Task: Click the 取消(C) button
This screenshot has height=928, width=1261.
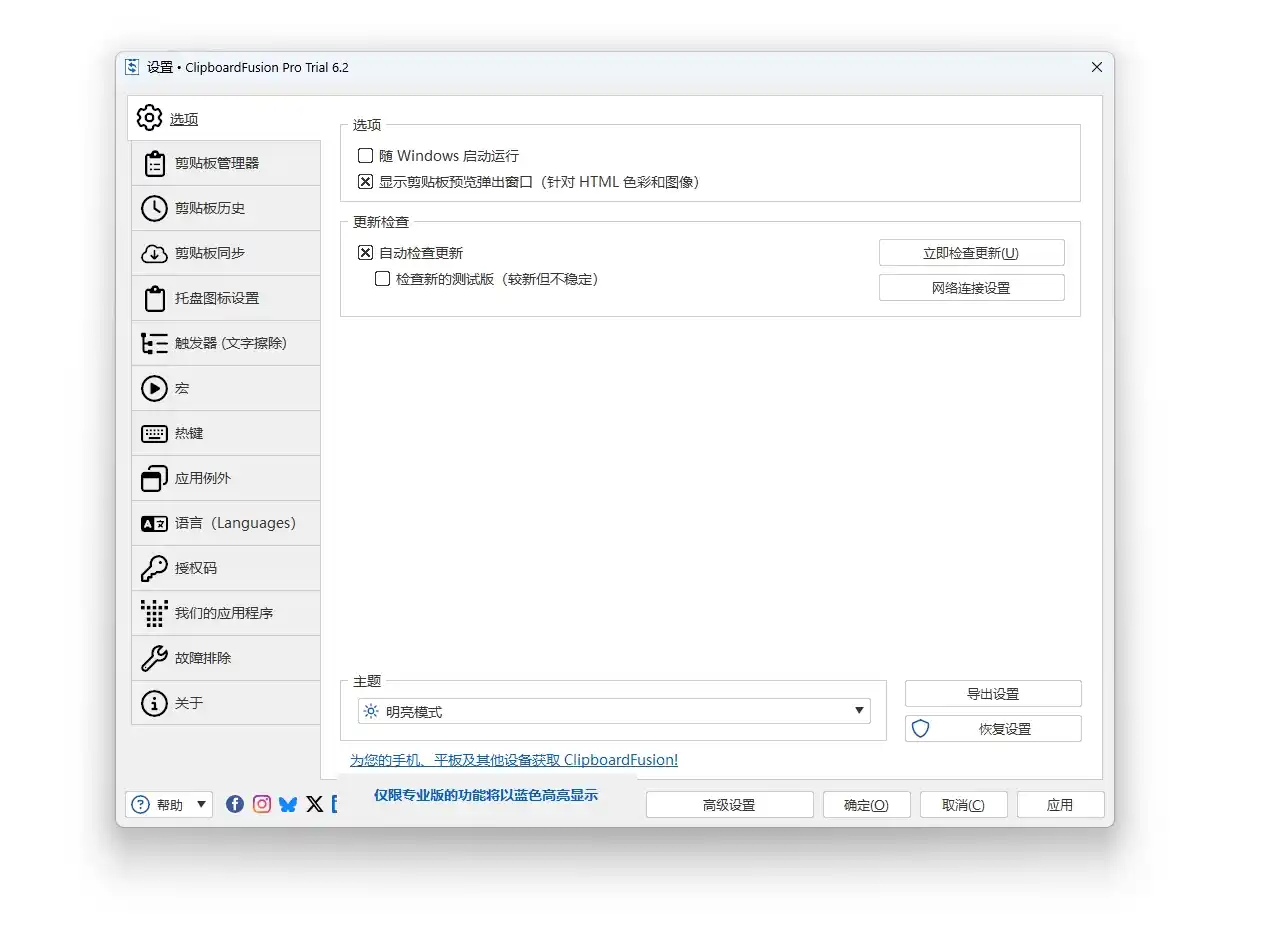Action: [963, 805]
